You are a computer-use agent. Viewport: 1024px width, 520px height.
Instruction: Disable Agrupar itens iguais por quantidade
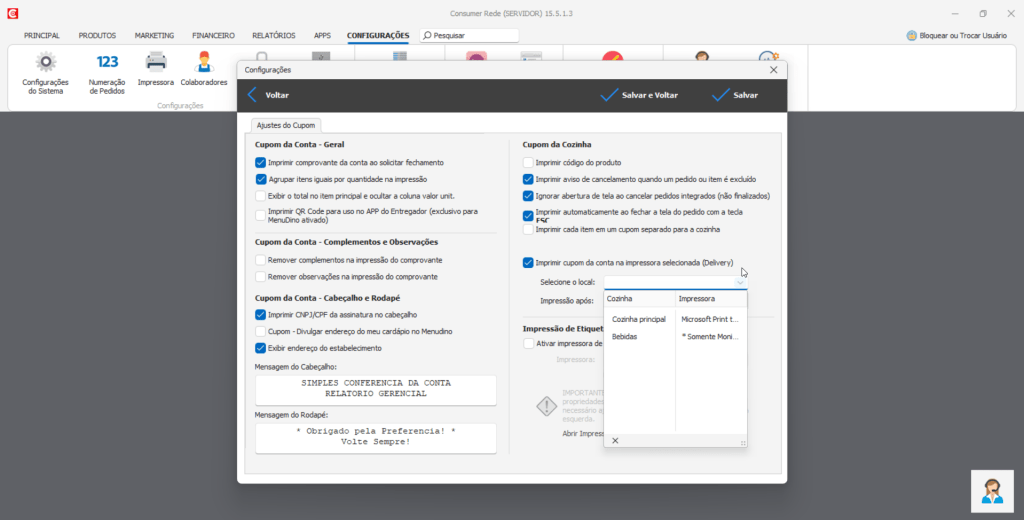tap(261, 179)
